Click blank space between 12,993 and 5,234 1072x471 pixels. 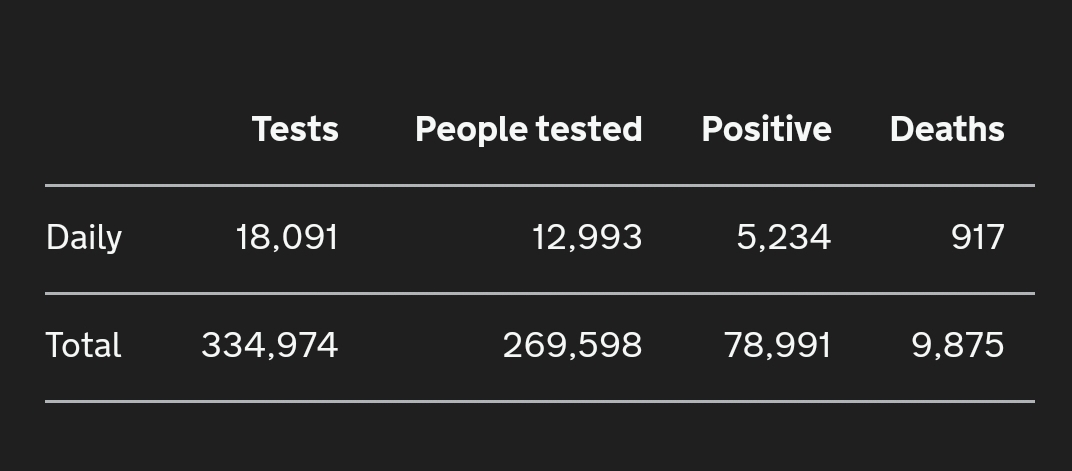(689, 238)
